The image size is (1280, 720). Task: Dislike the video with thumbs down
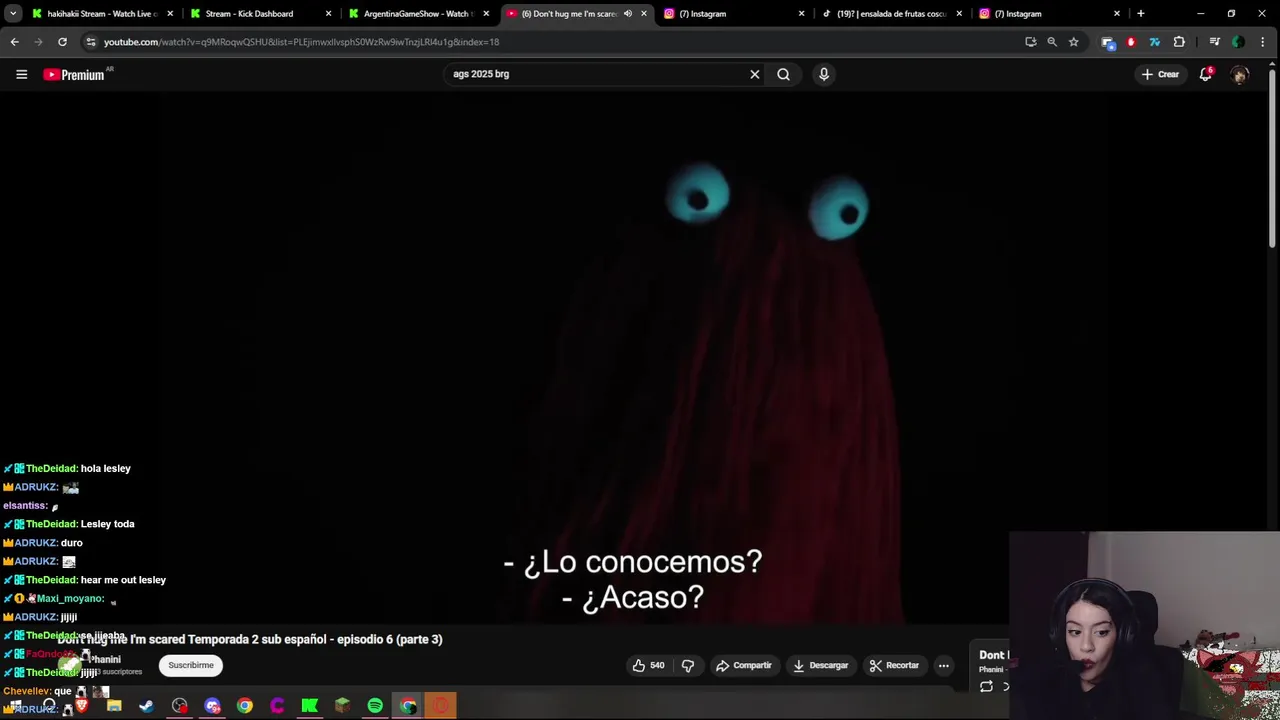coord(688,665)
